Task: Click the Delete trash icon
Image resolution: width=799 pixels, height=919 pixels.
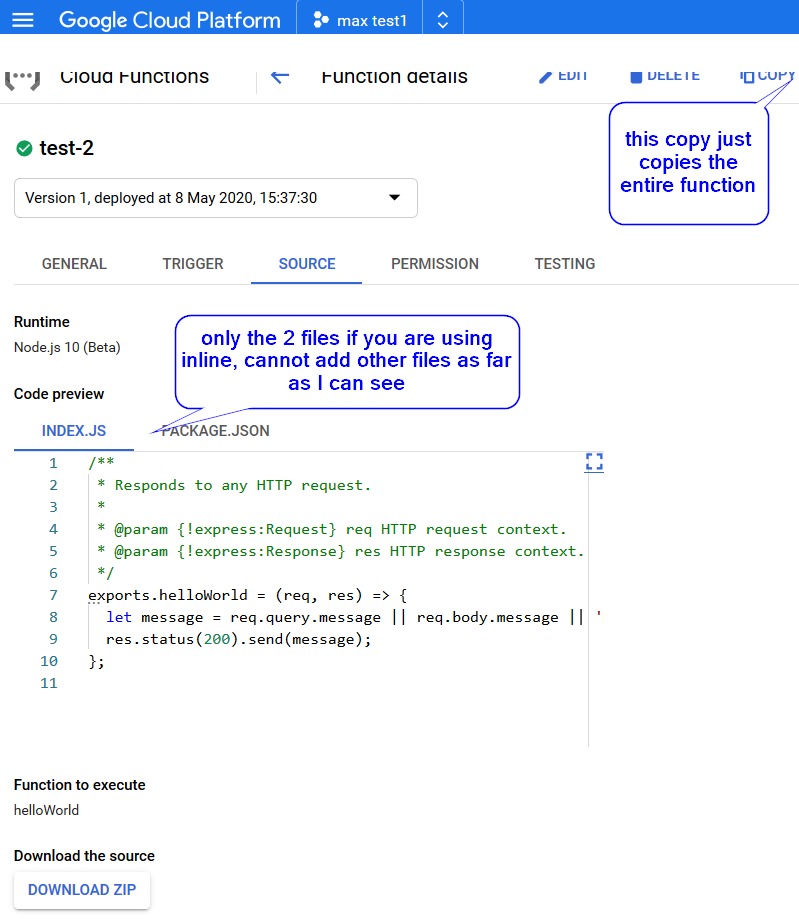Action: coord(635,77)
